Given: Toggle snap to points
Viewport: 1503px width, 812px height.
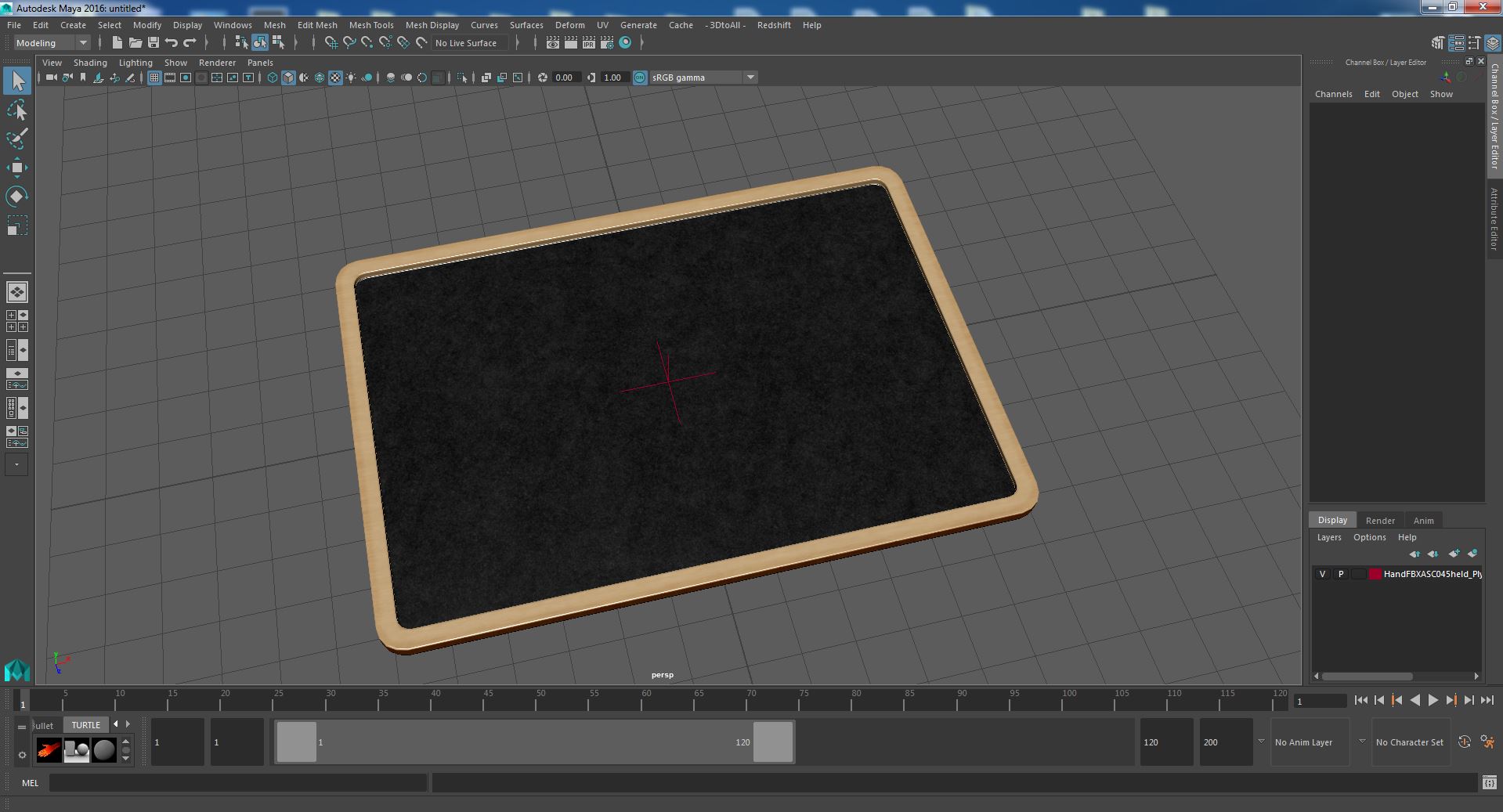Looking at the screenshot, I should coord(367,43).
